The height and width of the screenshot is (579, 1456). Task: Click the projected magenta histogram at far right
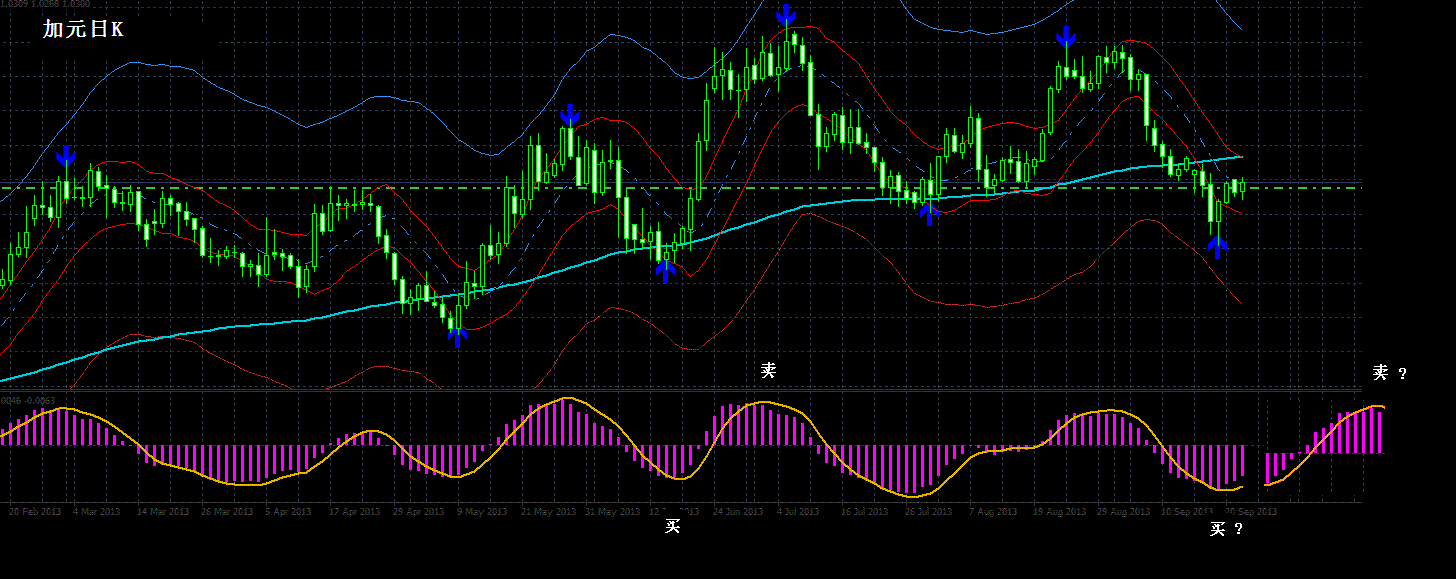[1325, 435]
